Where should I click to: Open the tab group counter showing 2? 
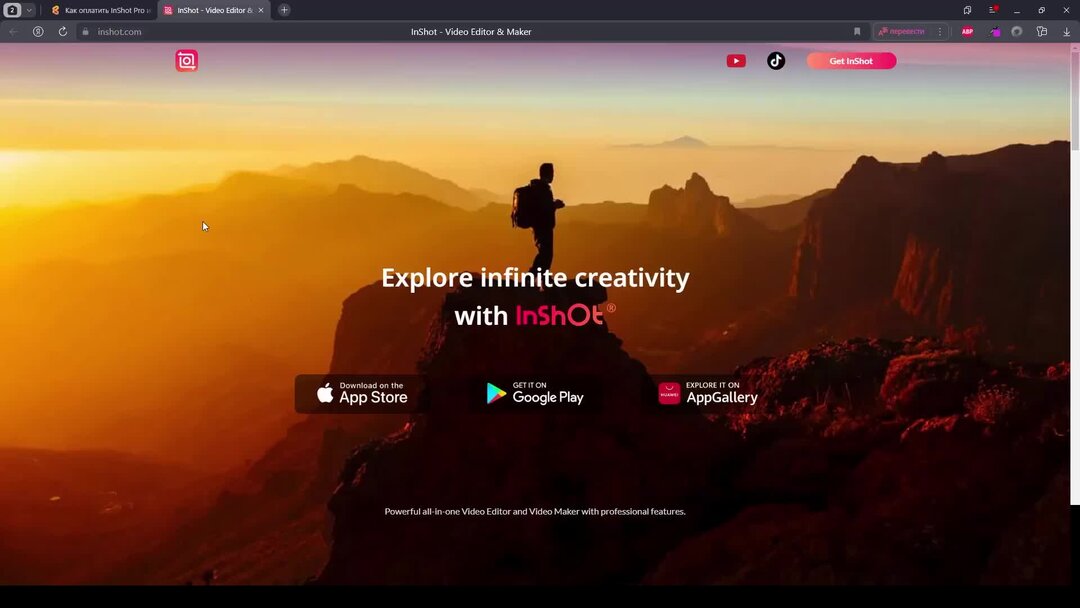12,10
